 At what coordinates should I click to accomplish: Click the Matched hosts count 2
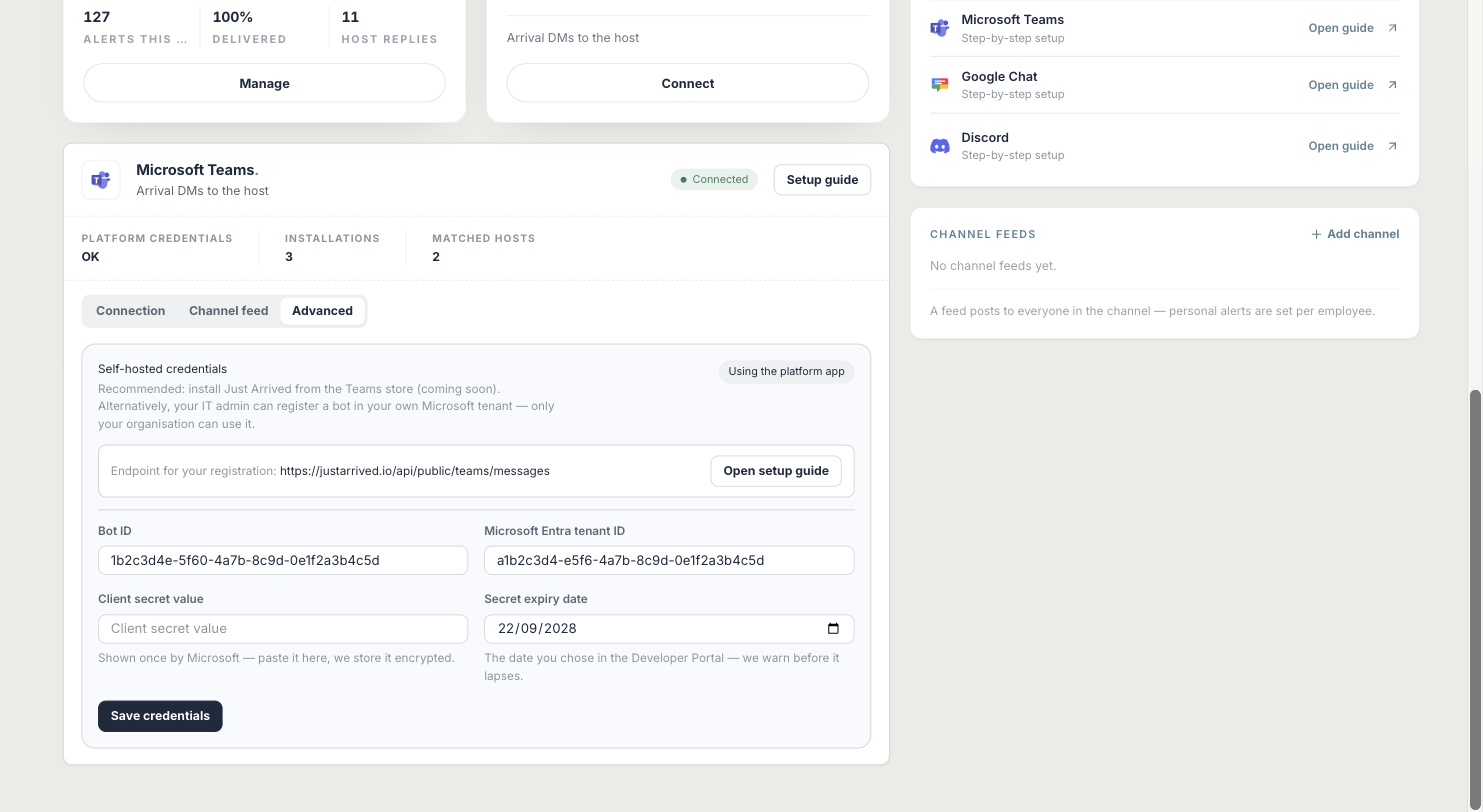[436, 257]
